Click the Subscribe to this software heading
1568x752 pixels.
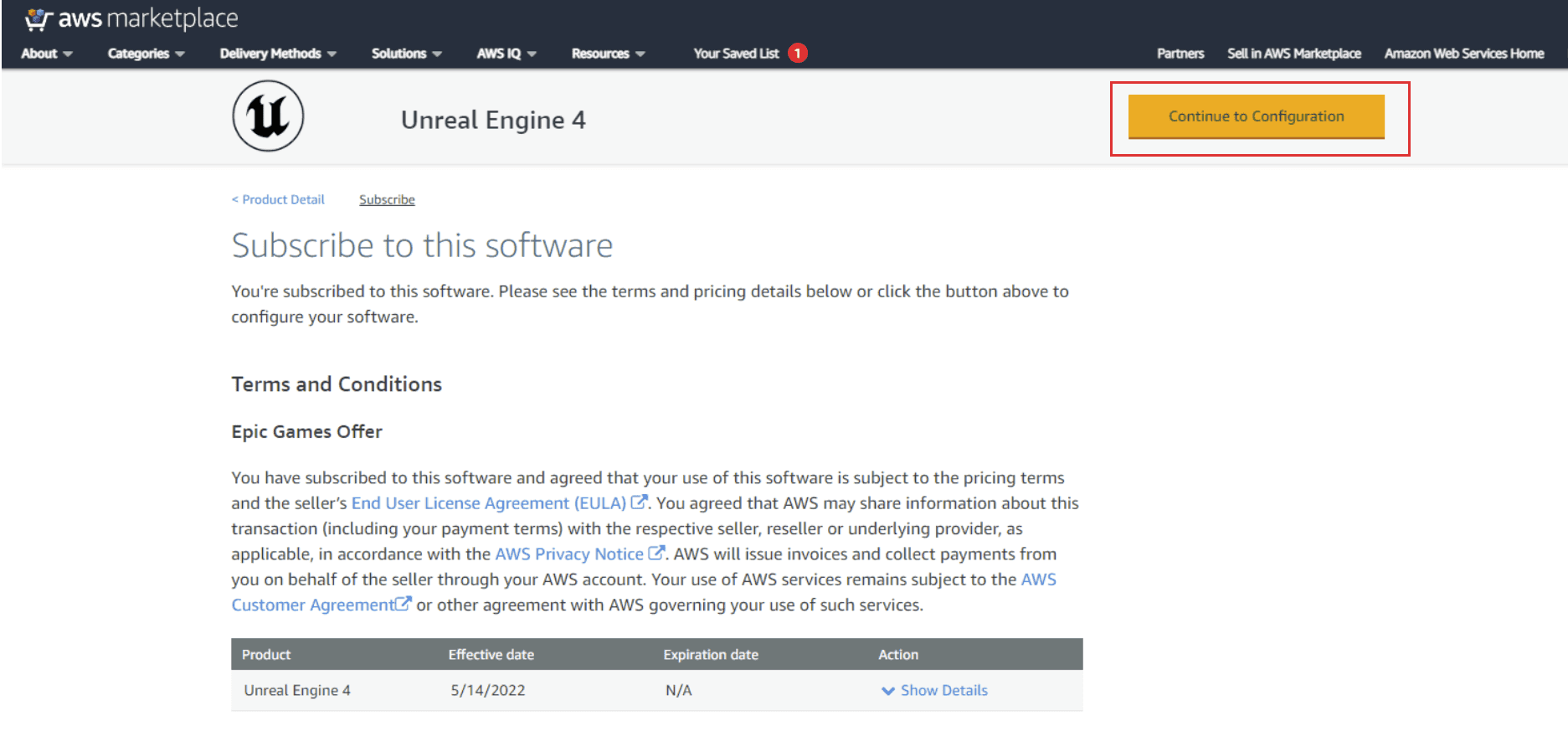click(x=422, y=245)
